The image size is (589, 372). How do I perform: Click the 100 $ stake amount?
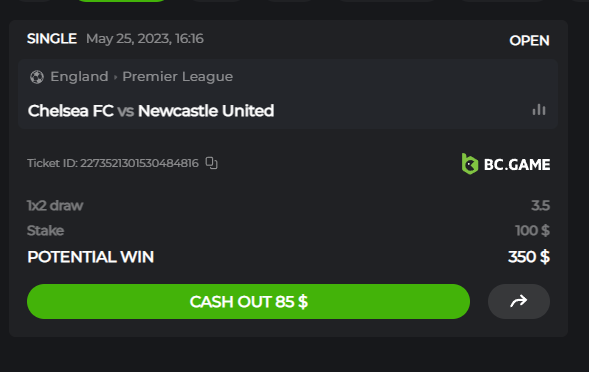[x=532, y=230]
